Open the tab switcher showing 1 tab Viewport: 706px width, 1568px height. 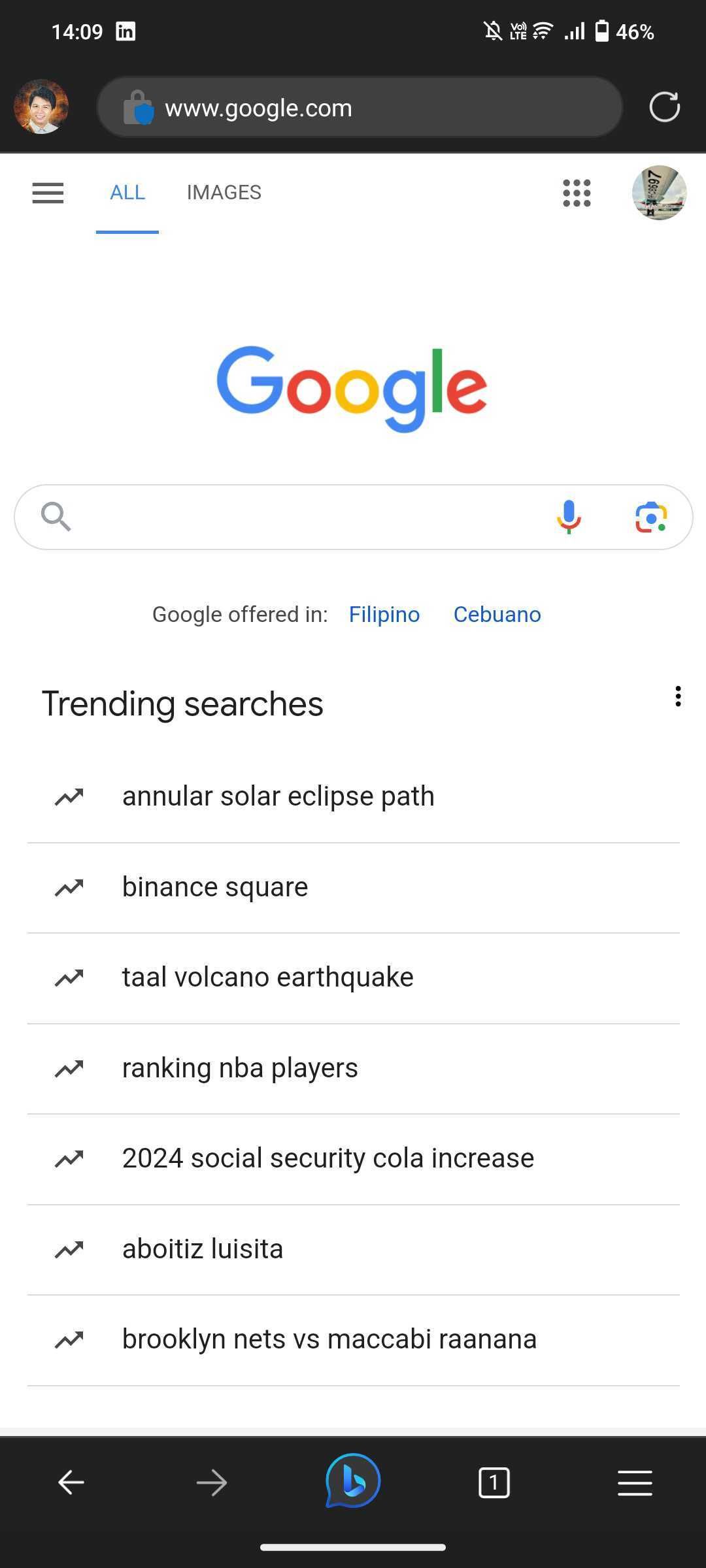pos(494,1482)
